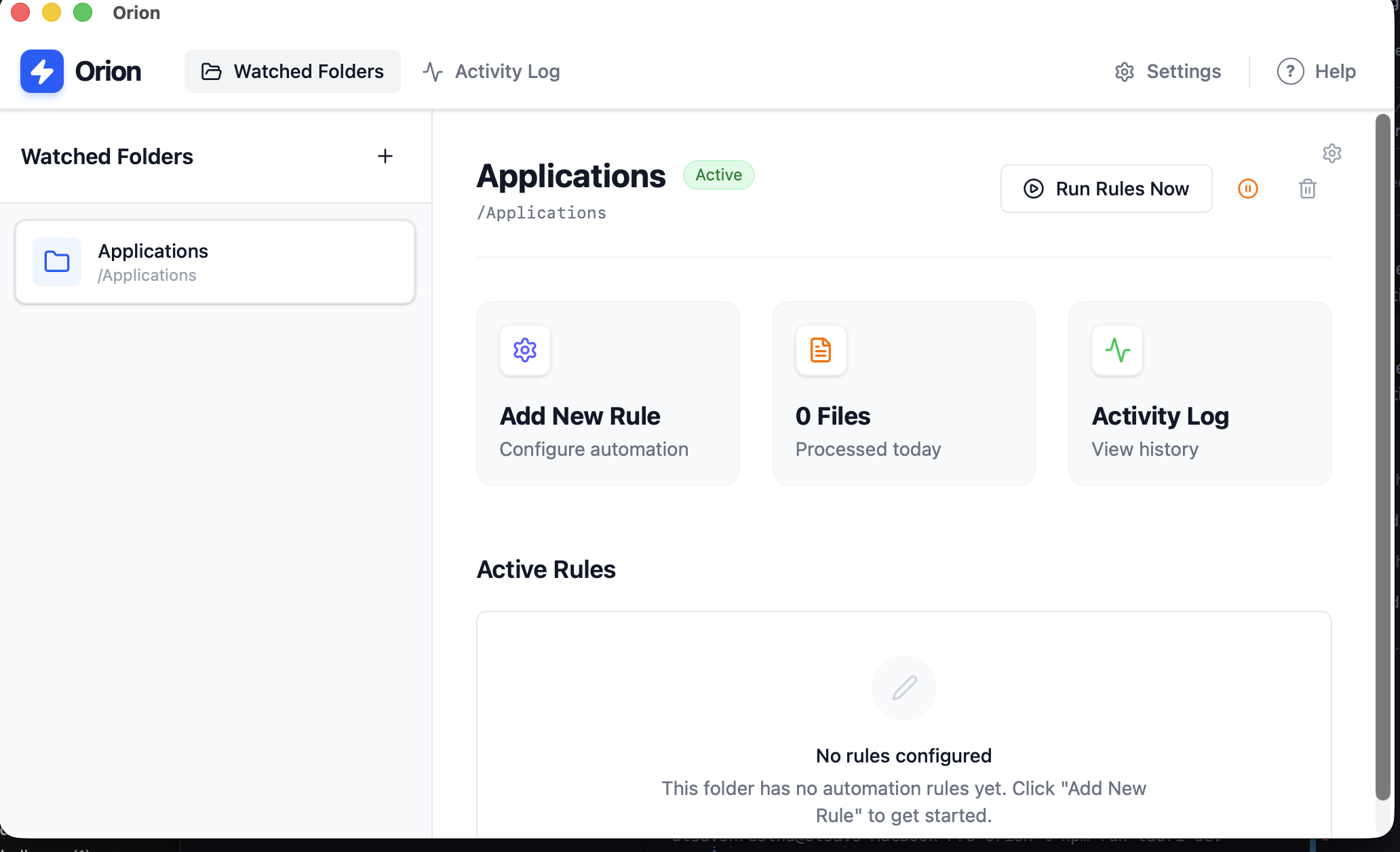Click the document icon on the 0 Files card
The height and width of the screenshot is (852, 1400).
(x=820, y=351)
